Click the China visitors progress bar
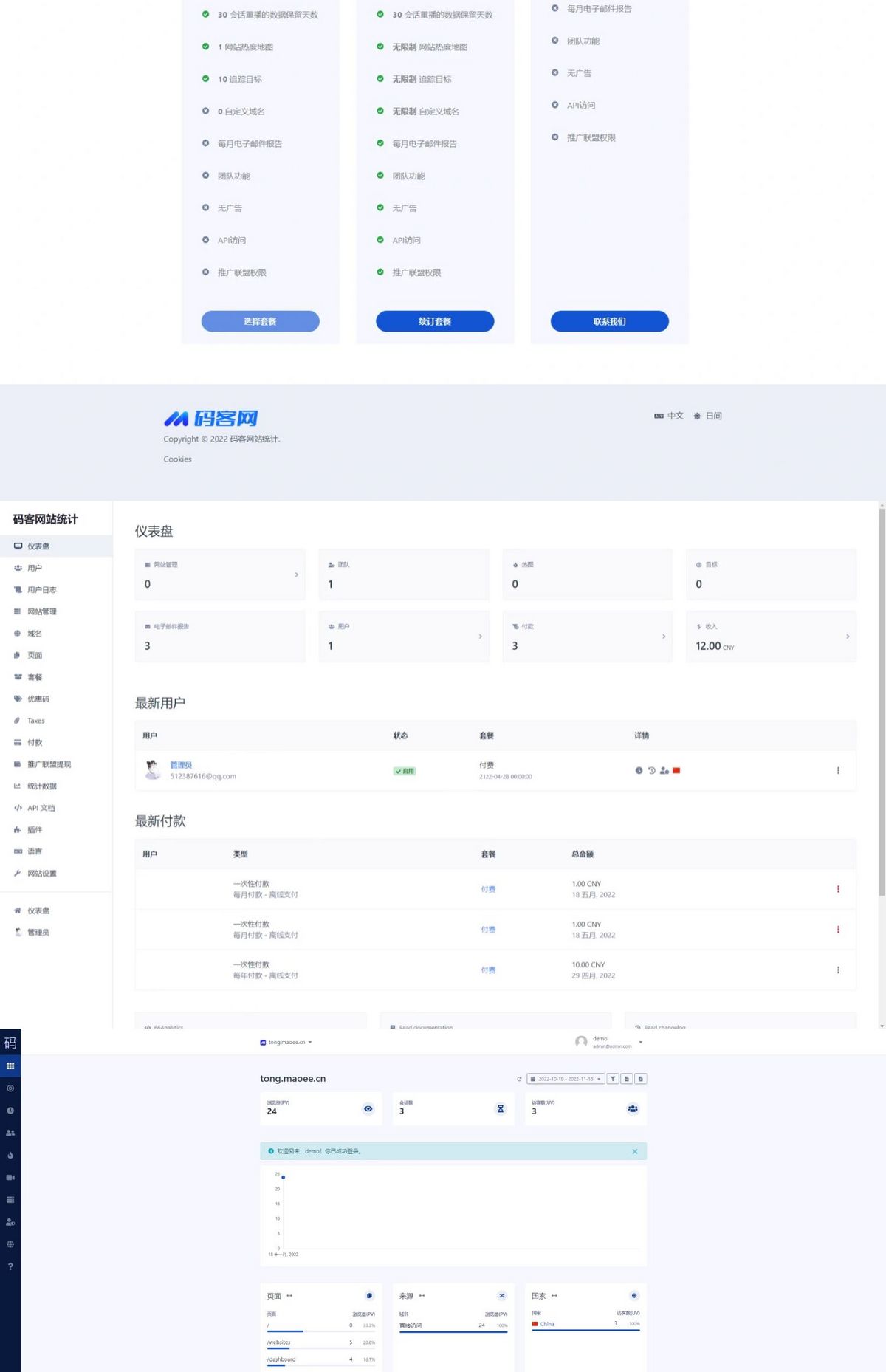 585,1330
